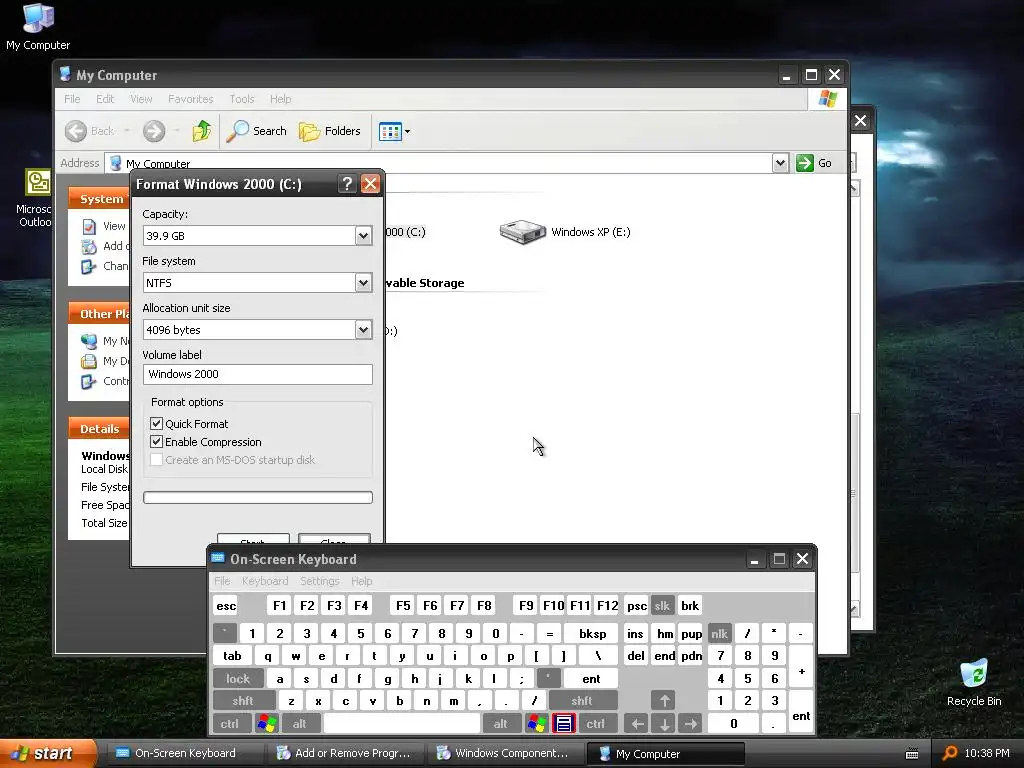Screen dimensions: 1024x768
Task: Click the tray keyboard icon
Action: [912, 754]
